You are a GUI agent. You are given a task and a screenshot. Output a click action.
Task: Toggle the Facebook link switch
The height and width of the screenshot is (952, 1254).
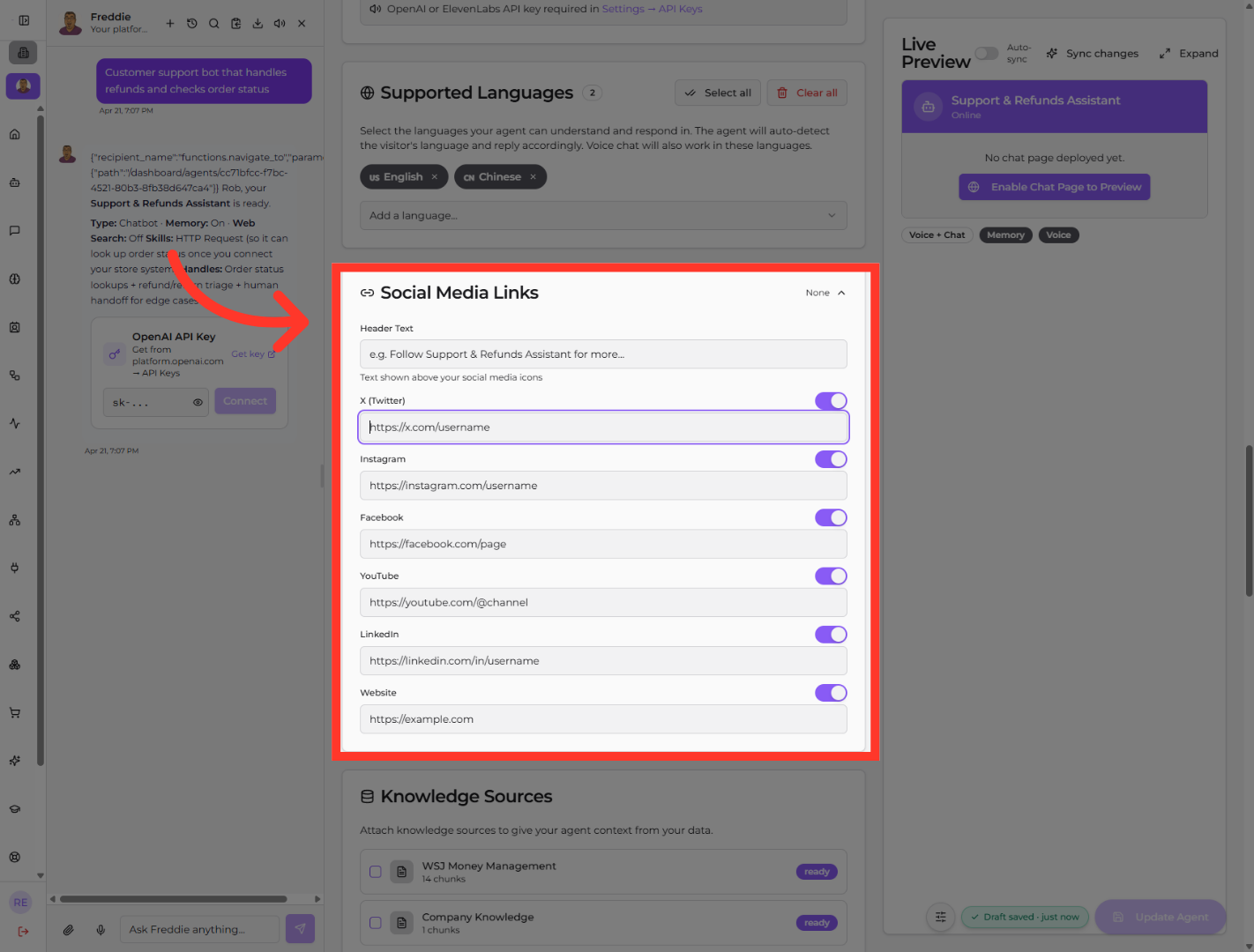click(831, 517)
